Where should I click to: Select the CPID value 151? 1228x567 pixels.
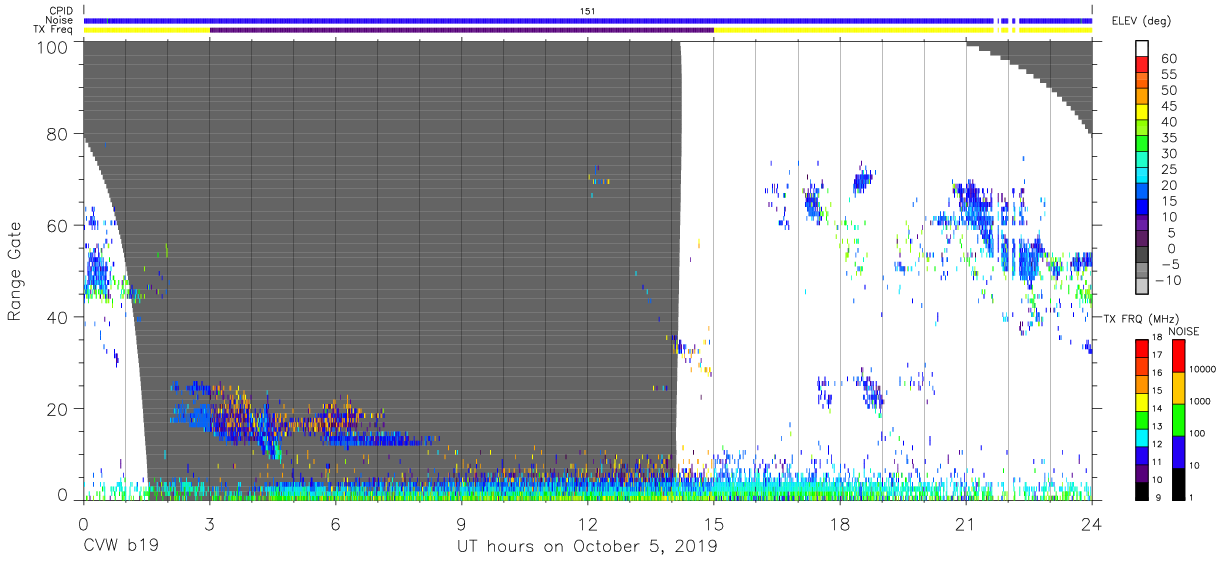click(588, 11)
